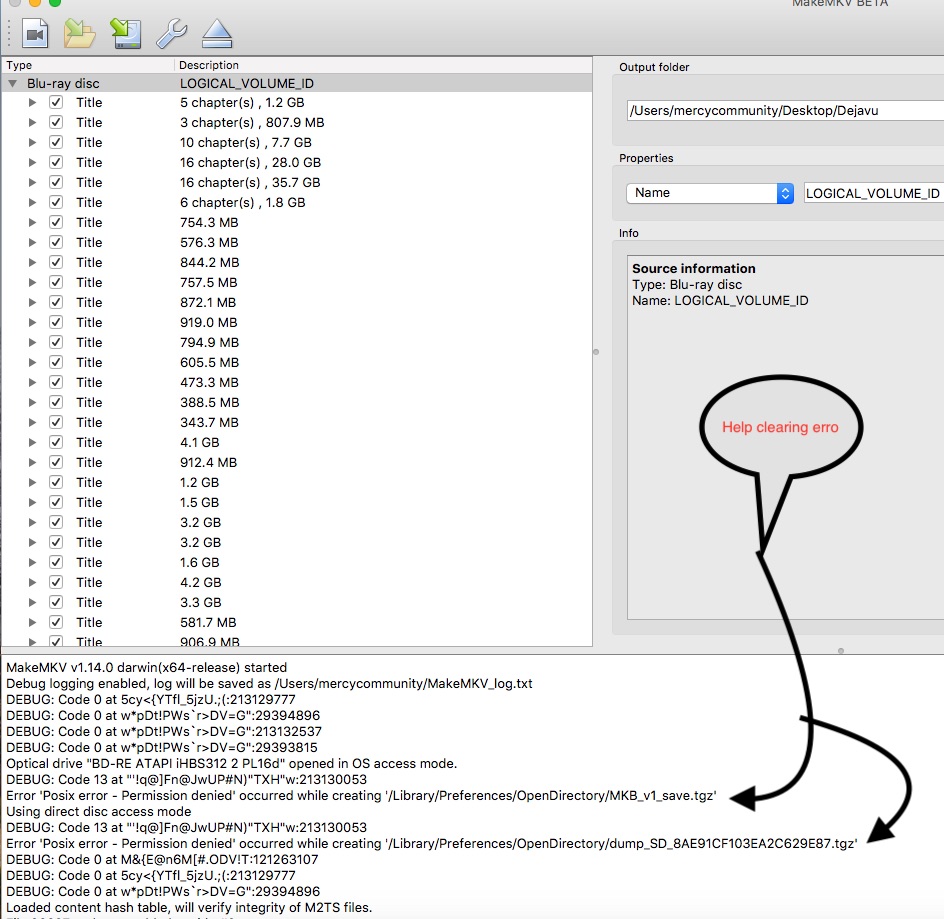Viewport: 944px width, 919px height.
Task: Expand the 388.5 MB title row
Action: (x=32, y=402)
